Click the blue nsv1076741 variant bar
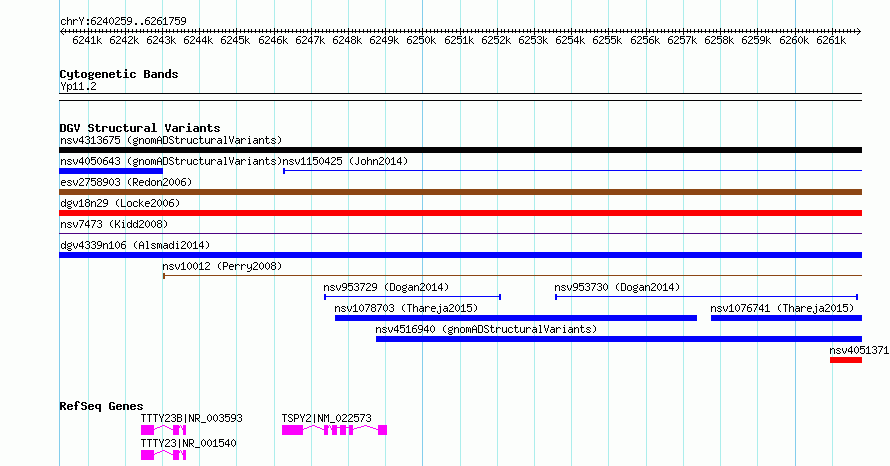The height and width of the screenshot is (466, 890). pyautogui.click(x=786, y=318)
